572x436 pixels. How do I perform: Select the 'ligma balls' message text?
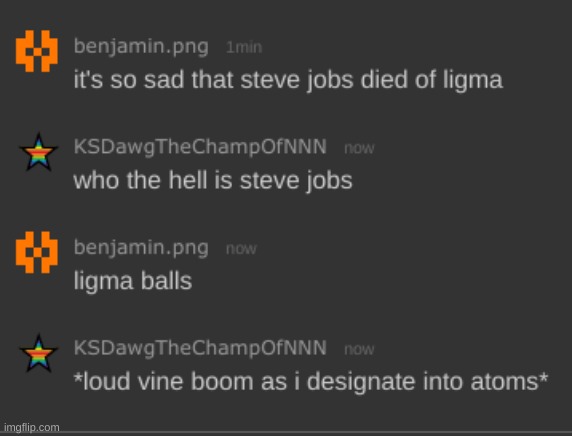pos(133,282)
